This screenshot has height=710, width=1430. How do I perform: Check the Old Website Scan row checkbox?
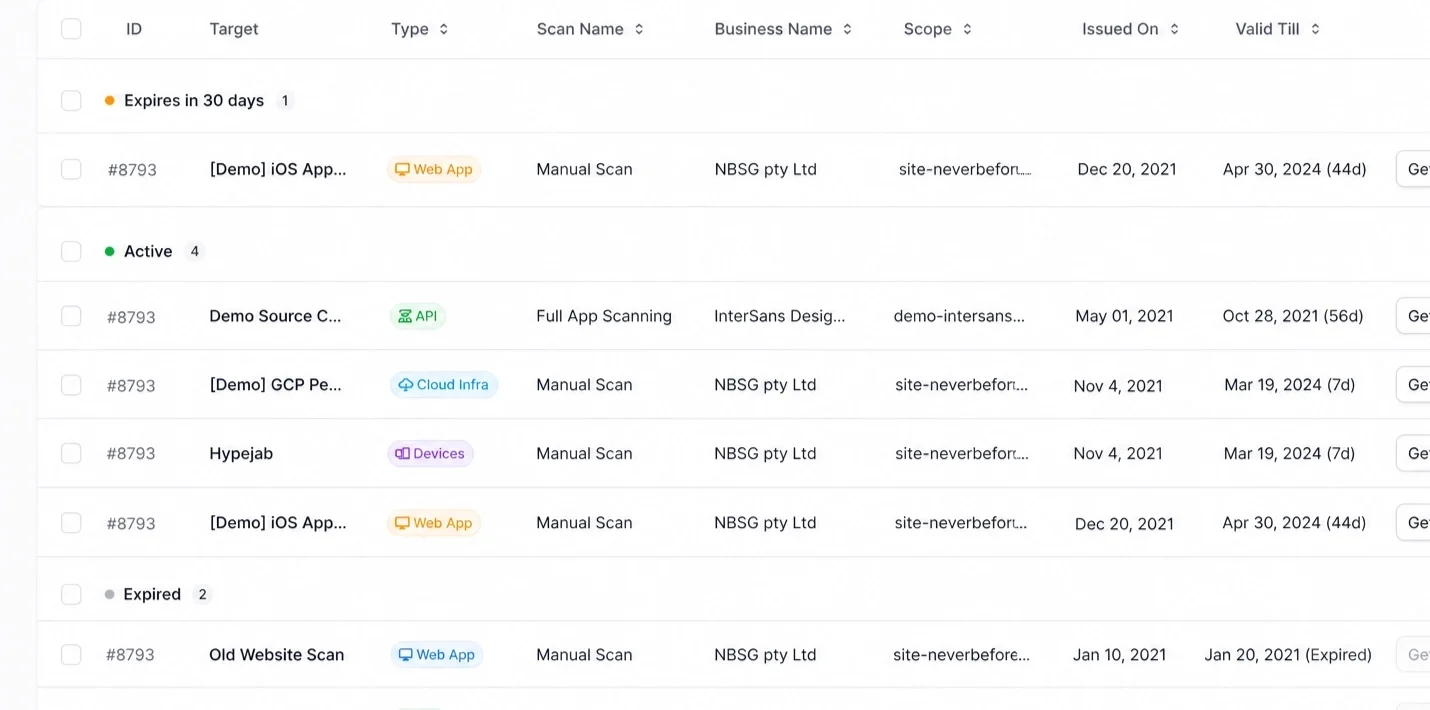pyautogui.click(x=71, y=655)
